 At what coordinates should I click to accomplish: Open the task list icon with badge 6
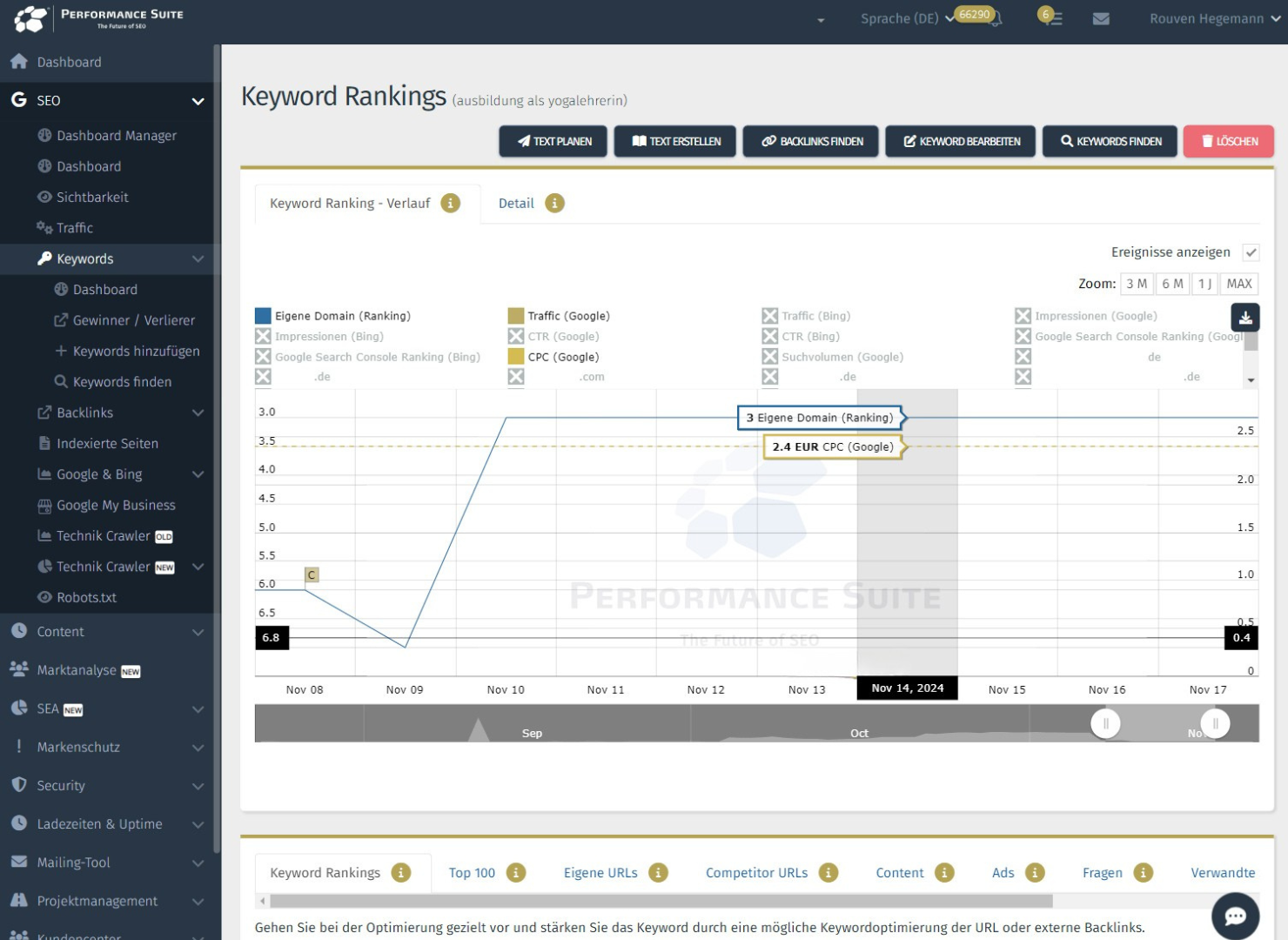[x=1052, y=18]
